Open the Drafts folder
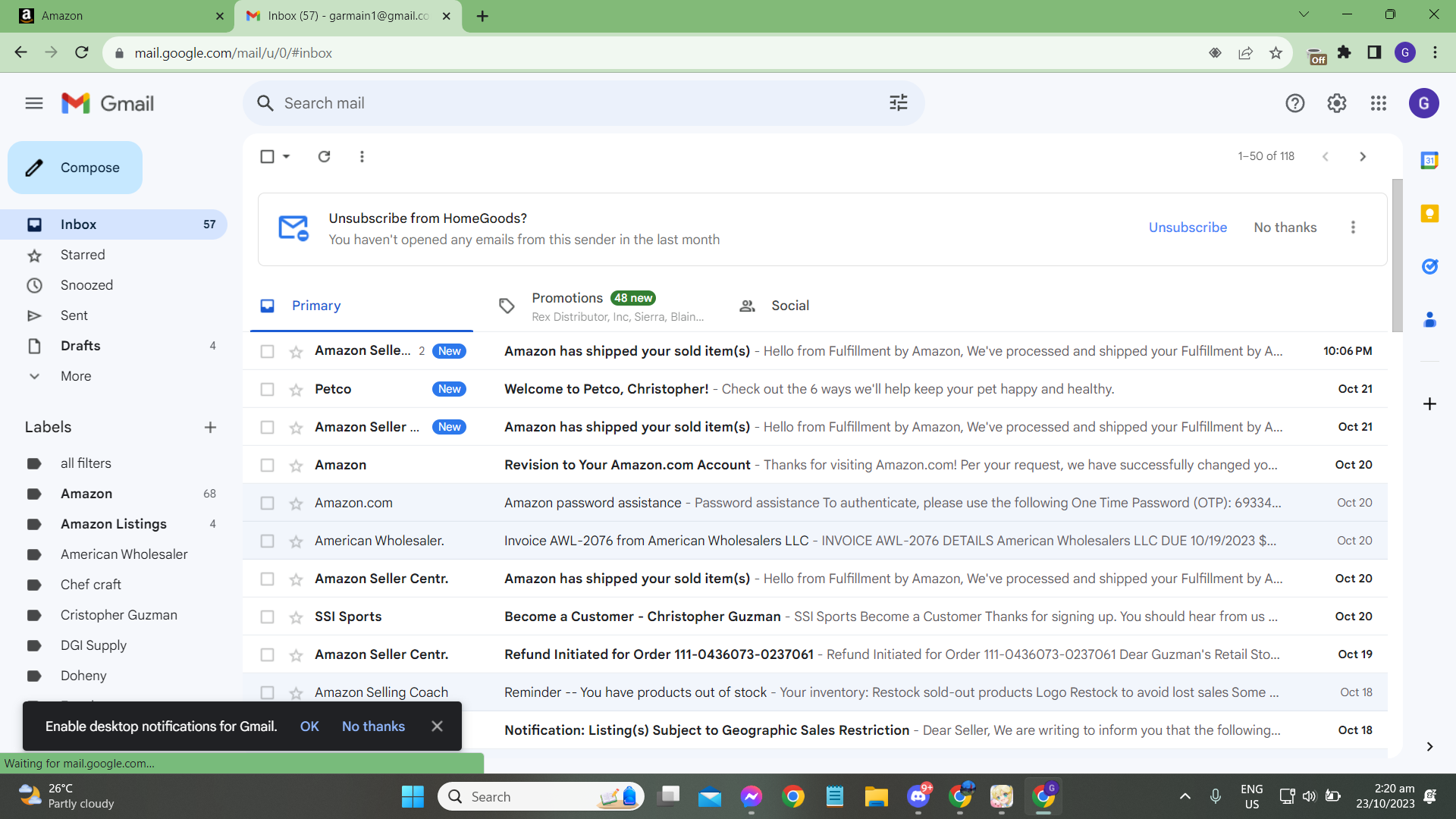Viewport: 1456px width, 819px height. click(x=80, y=346)
